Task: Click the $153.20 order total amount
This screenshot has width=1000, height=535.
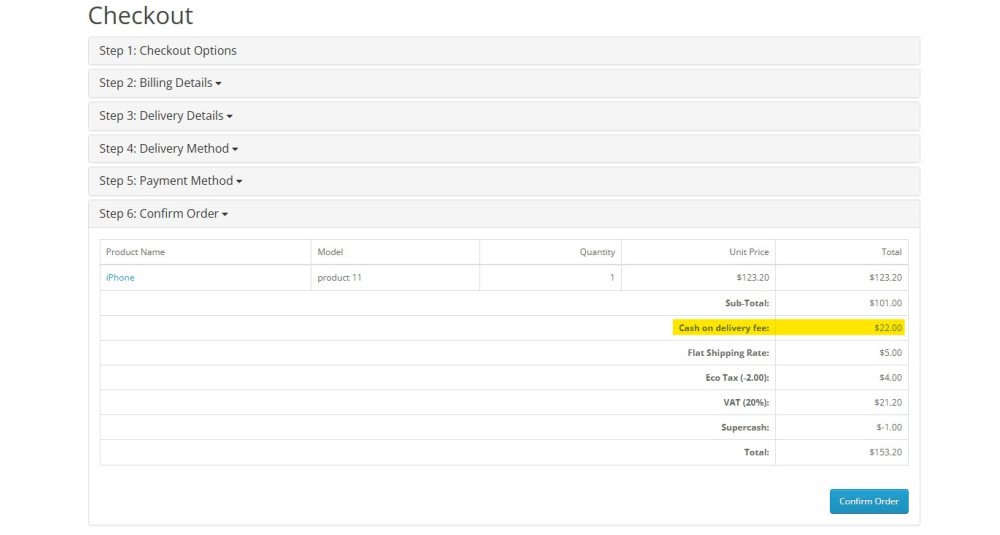Action: [x=885, y=452]
